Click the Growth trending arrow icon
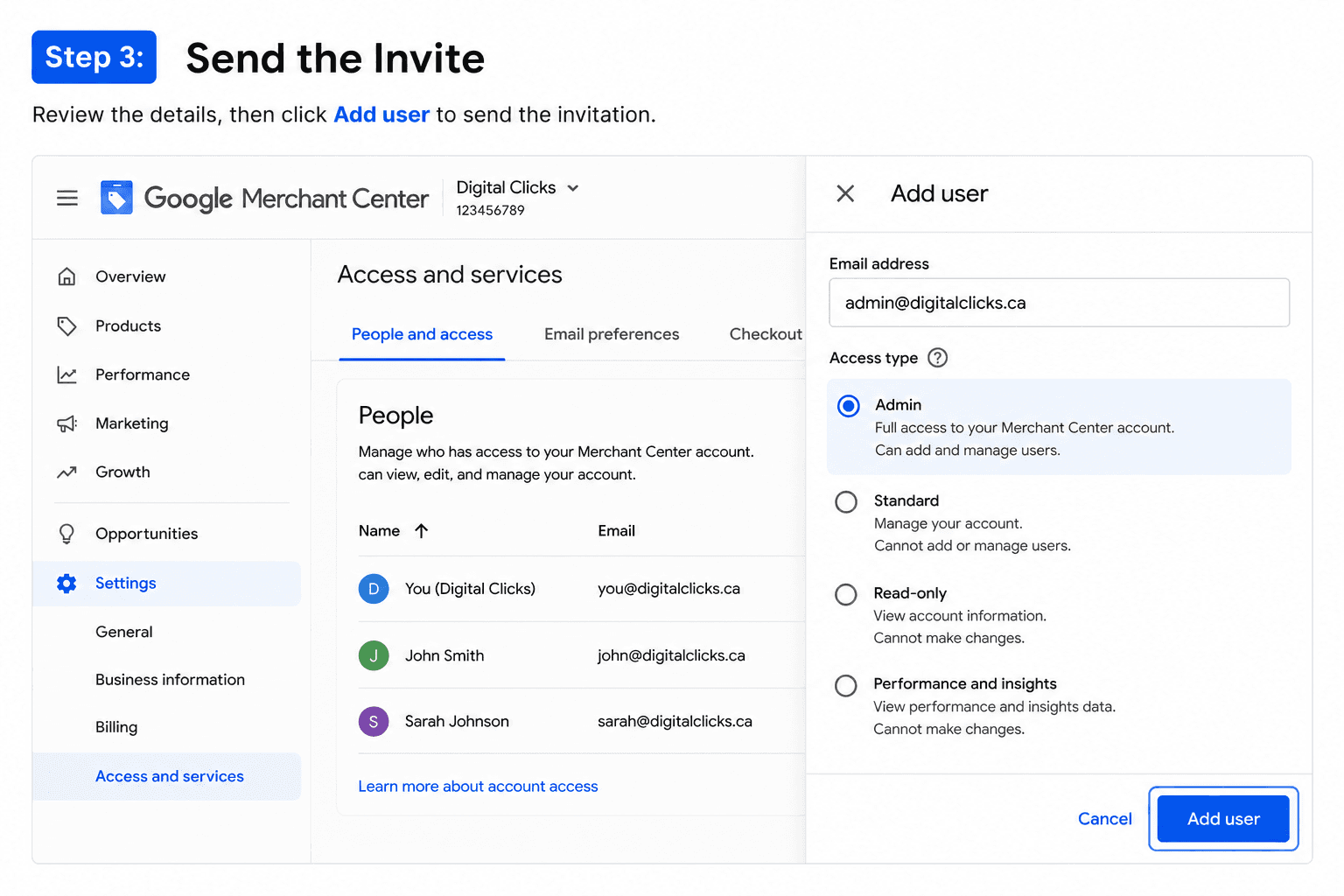This screenshot has height=896, width=1344. click(66, 472)
